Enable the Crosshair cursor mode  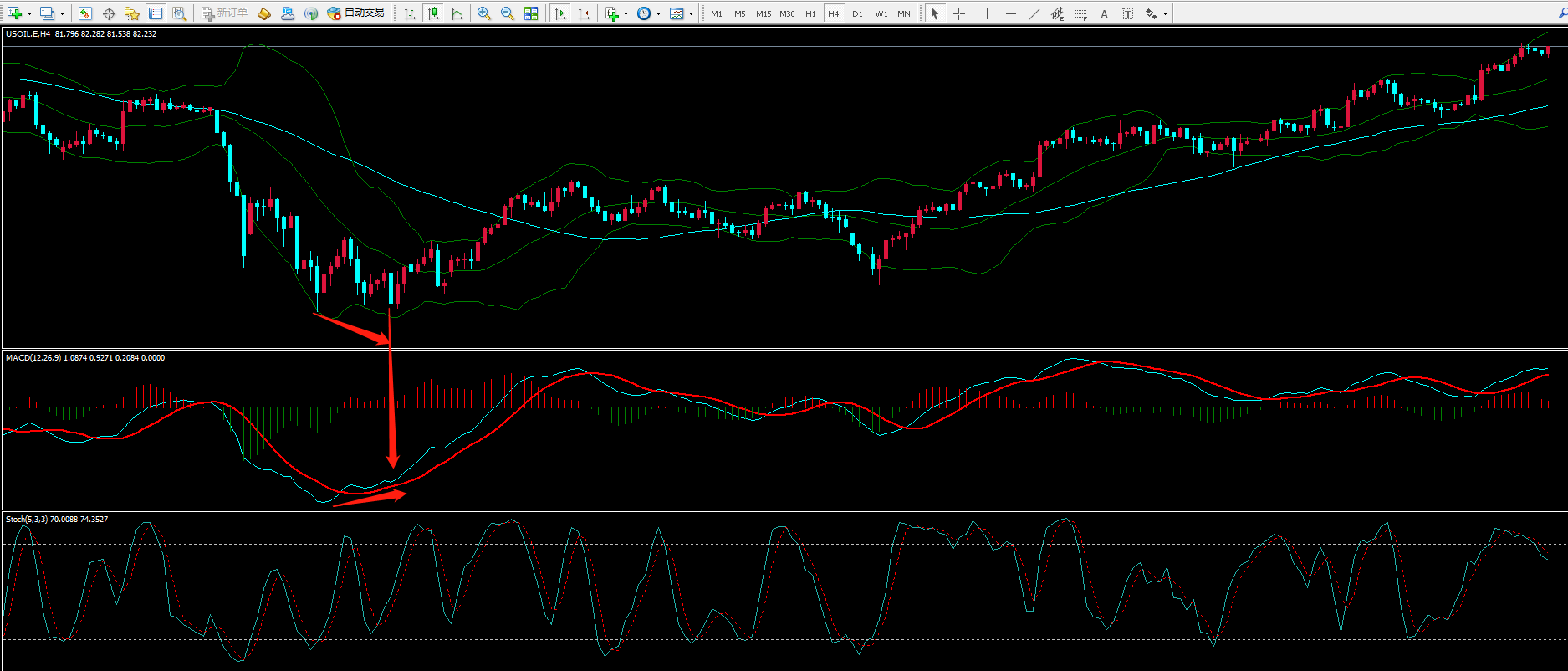coord(958,13)
